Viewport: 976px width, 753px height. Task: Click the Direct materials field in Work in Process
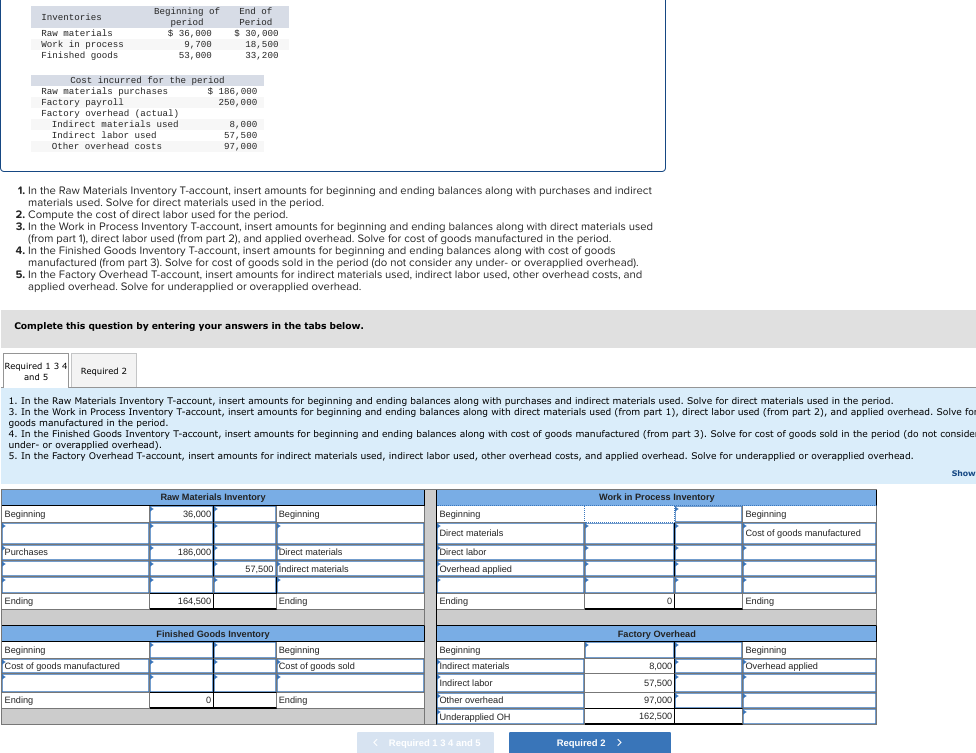point(629,532)
